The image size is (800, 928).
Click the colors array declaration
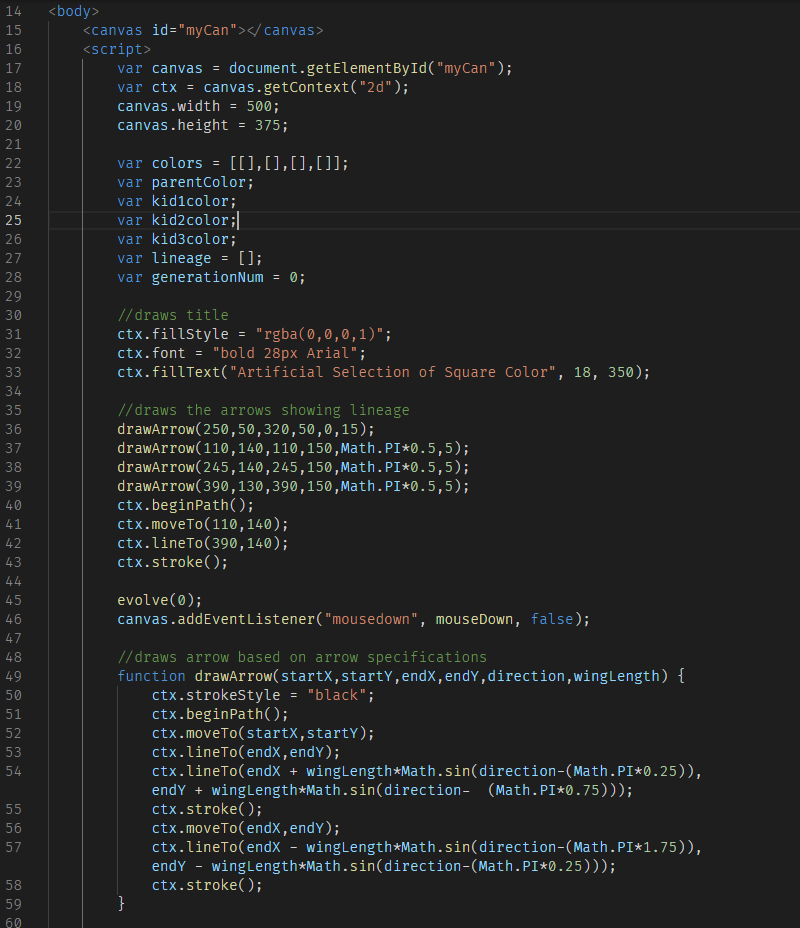[233, 163]
